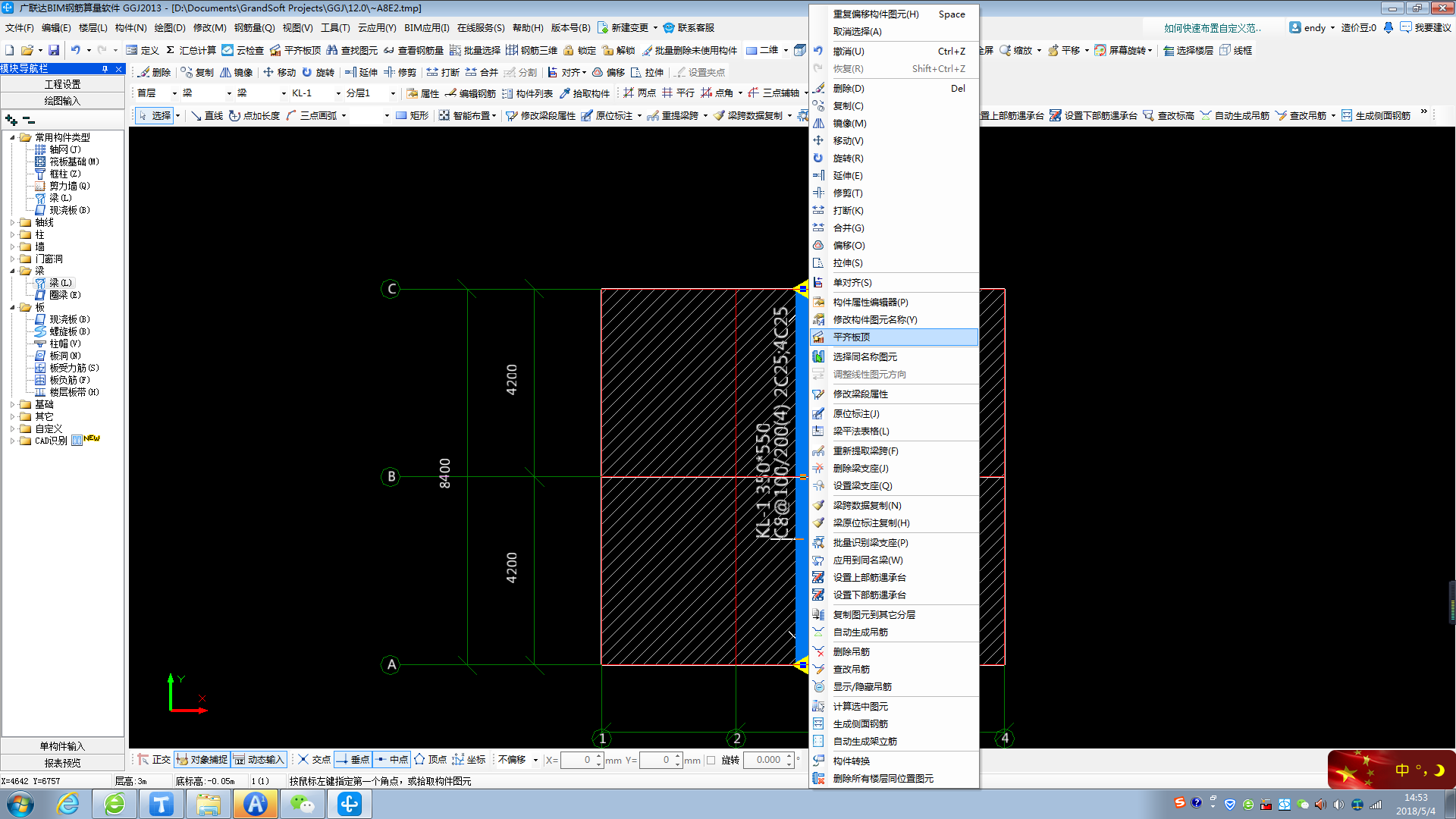Screen dimensions: 1456x819
Task: Expand the 轴线 tree folder
Action: [x=12, y=222]
